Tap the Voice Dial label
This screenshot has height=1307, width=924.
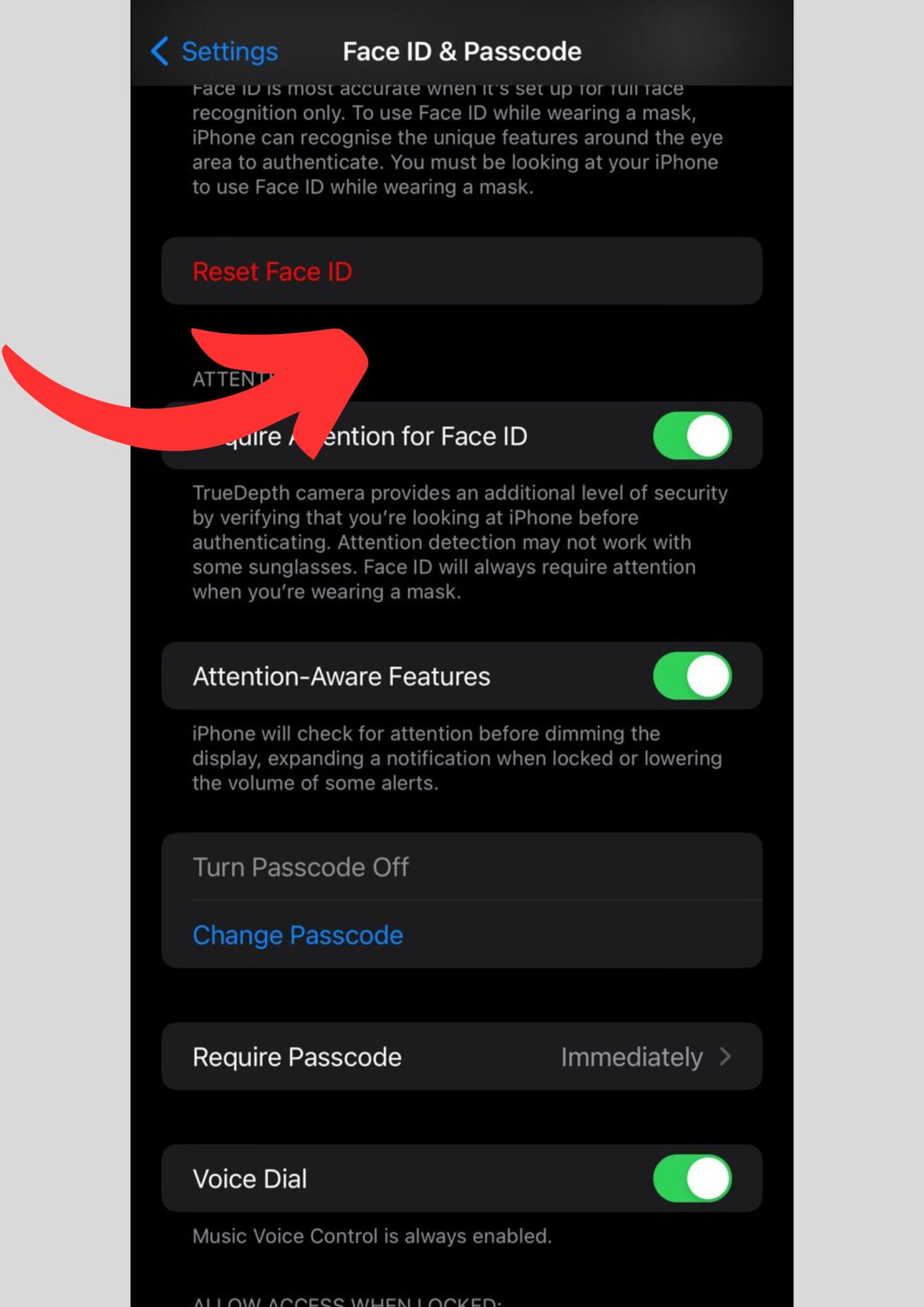[x=250, y=1179]
